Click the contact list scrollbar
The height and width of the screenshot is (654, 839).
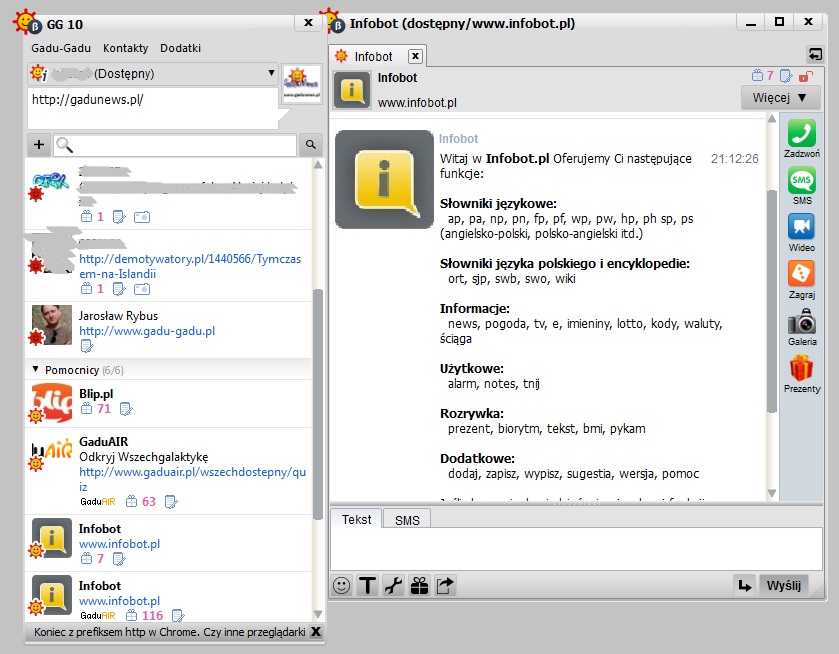pos(318,404)
